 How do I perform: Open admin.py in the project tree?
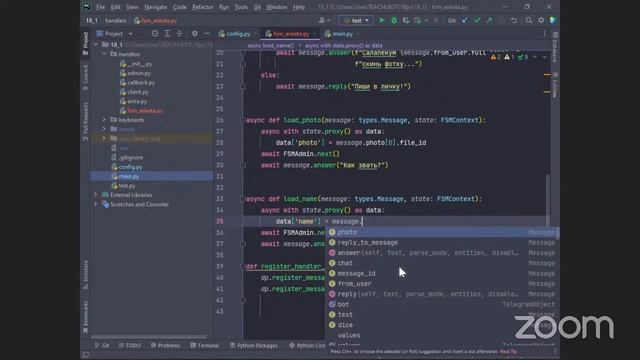tap(139, 73)
